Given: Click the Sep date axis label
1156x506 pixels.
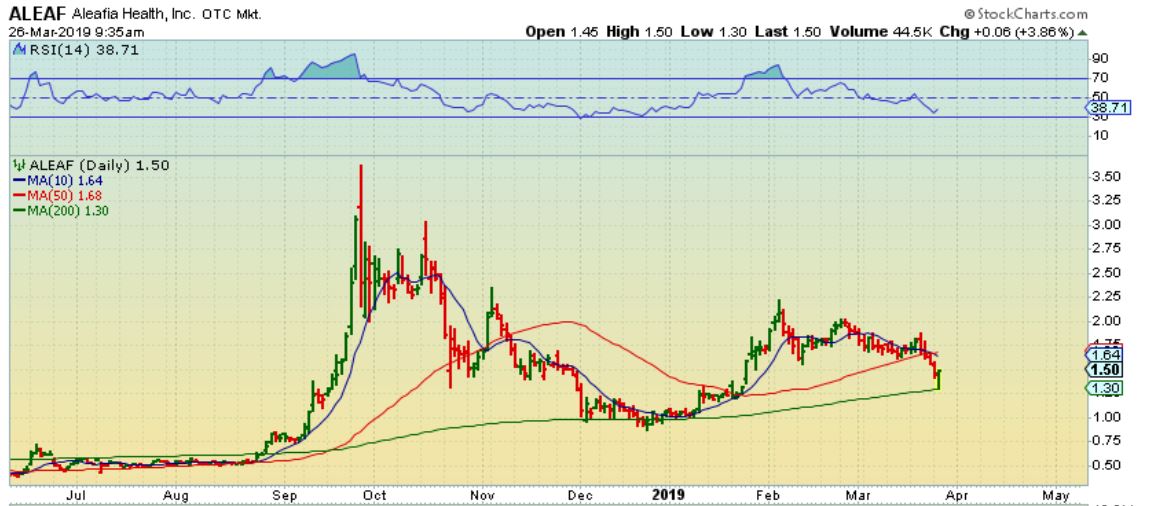Looking at the screenshot, I should click(x=284, y=494).
